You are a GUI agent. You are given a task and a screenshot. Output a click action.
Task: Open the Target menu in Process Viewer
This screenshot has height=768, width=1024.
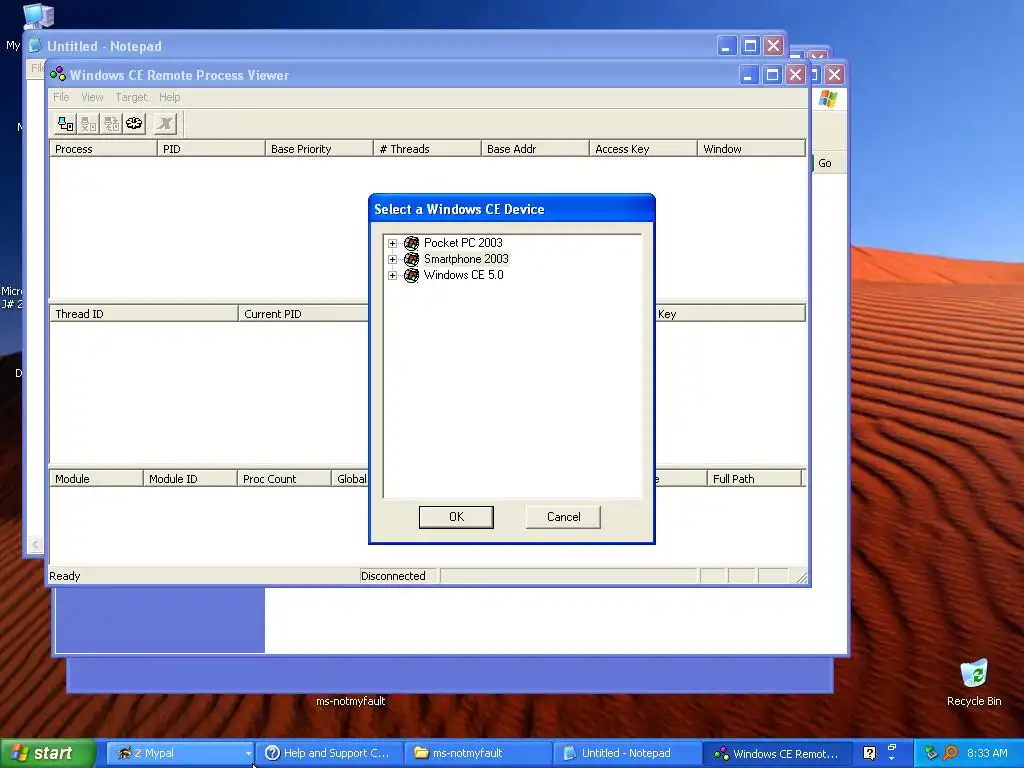tap(131, 97)
